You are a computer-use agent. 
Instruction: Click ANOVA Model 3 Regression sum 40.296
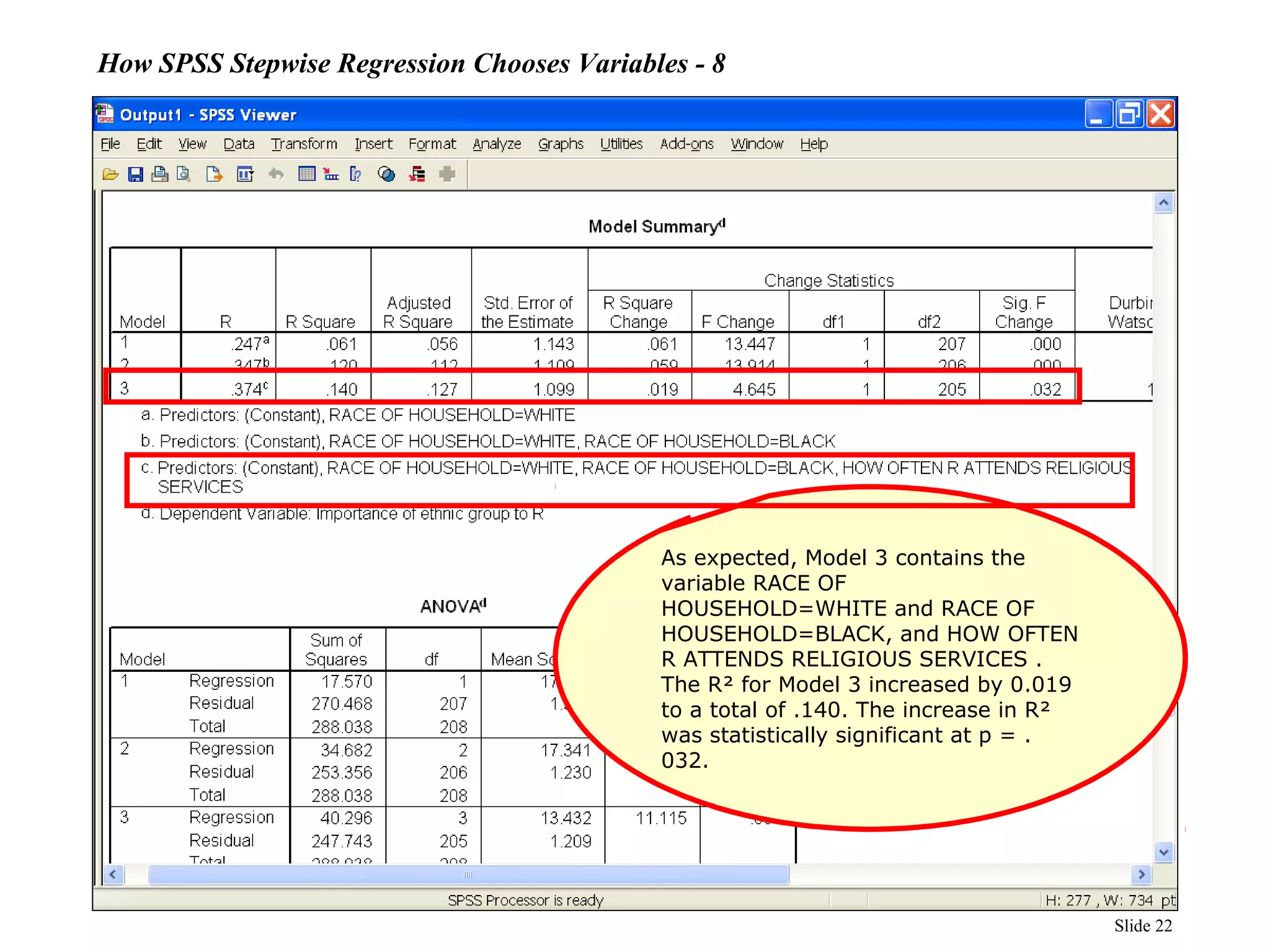pyautogui.click(x=346, y=818)
